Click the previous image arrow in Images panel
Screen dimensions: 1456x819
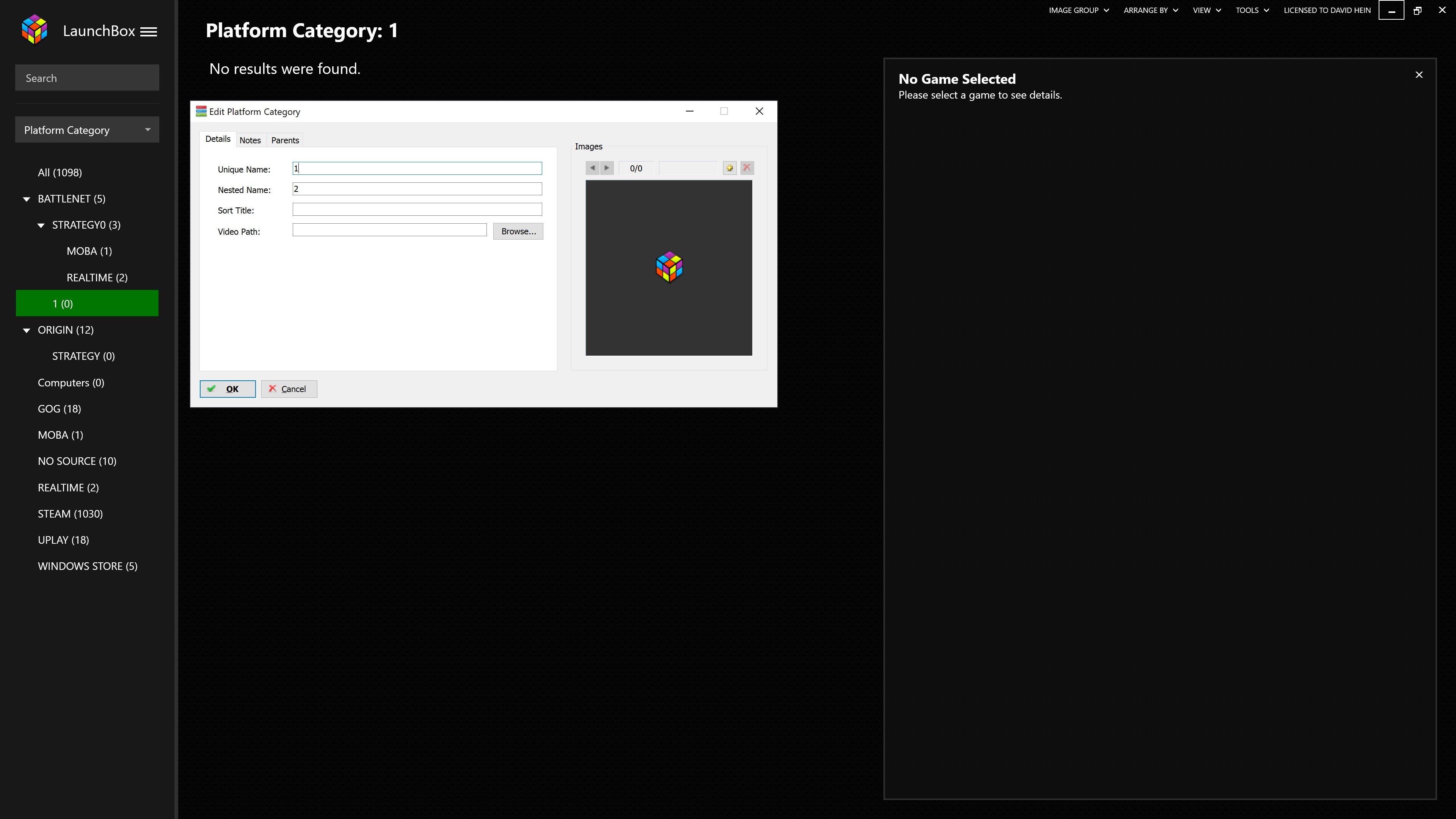(592, 168)
